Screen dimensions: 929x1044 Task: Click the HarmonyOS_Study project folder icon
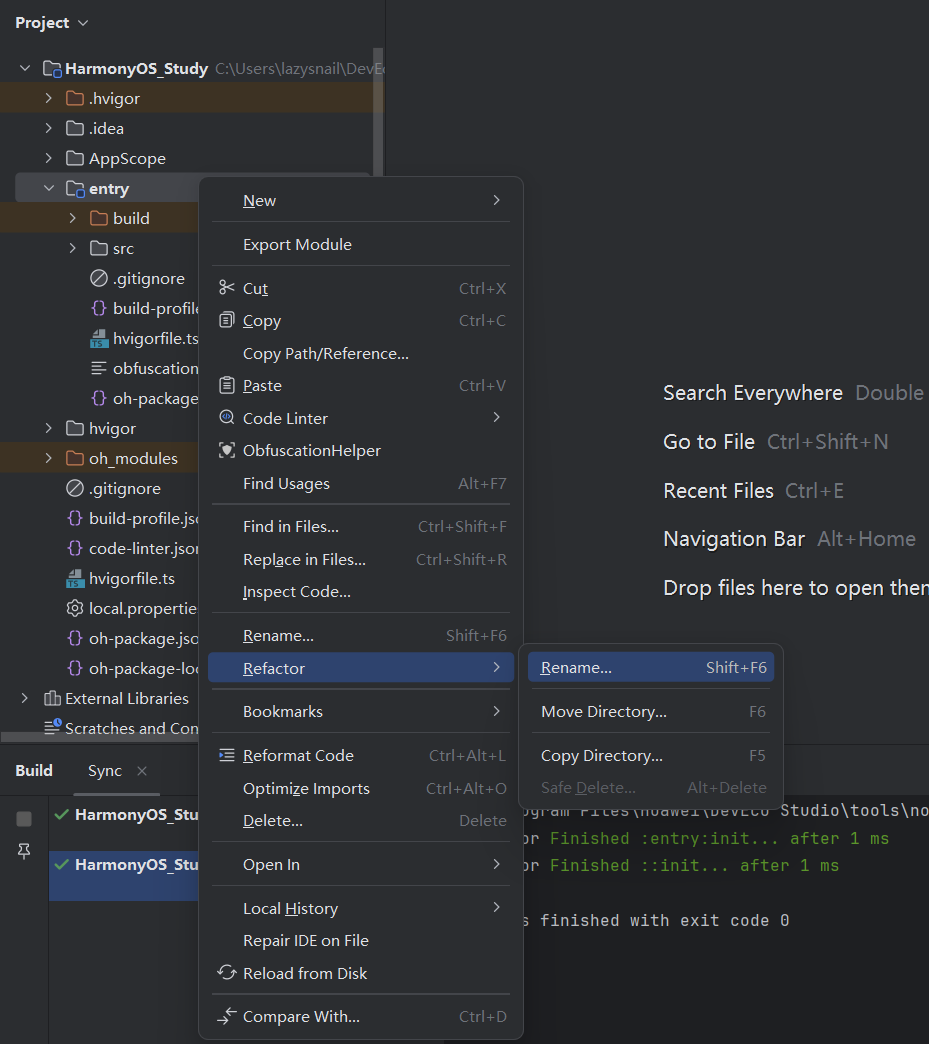coord(53,69)
